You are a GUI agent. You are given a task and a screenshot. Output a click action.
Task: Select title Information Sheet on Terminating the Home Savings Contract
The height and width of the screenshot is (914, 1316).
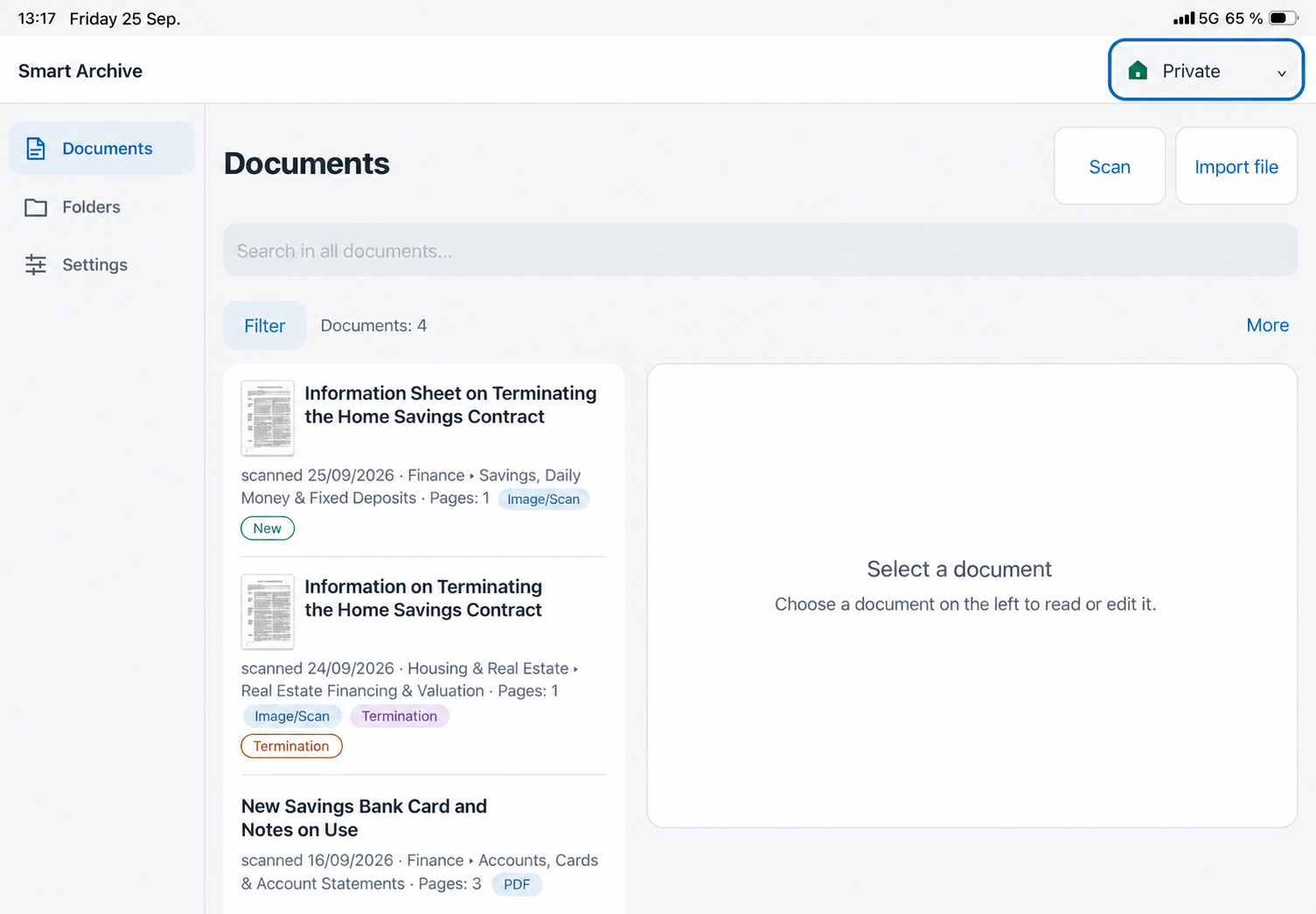click(x=450, y=405)
